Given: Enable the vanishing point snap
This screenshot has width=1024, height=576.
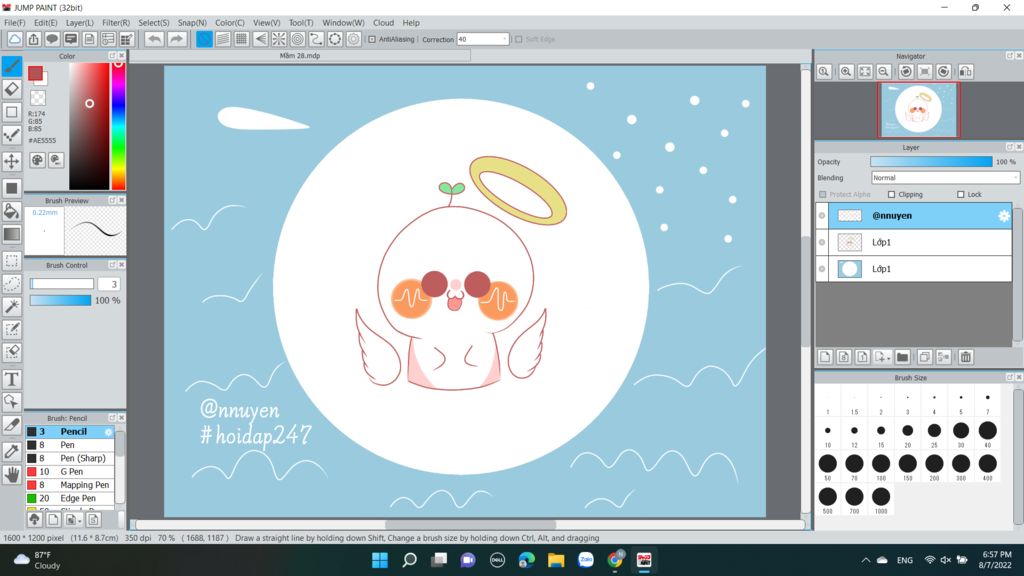Looking at the screenshot, I should pyautogui.click(x=261, y=39).
